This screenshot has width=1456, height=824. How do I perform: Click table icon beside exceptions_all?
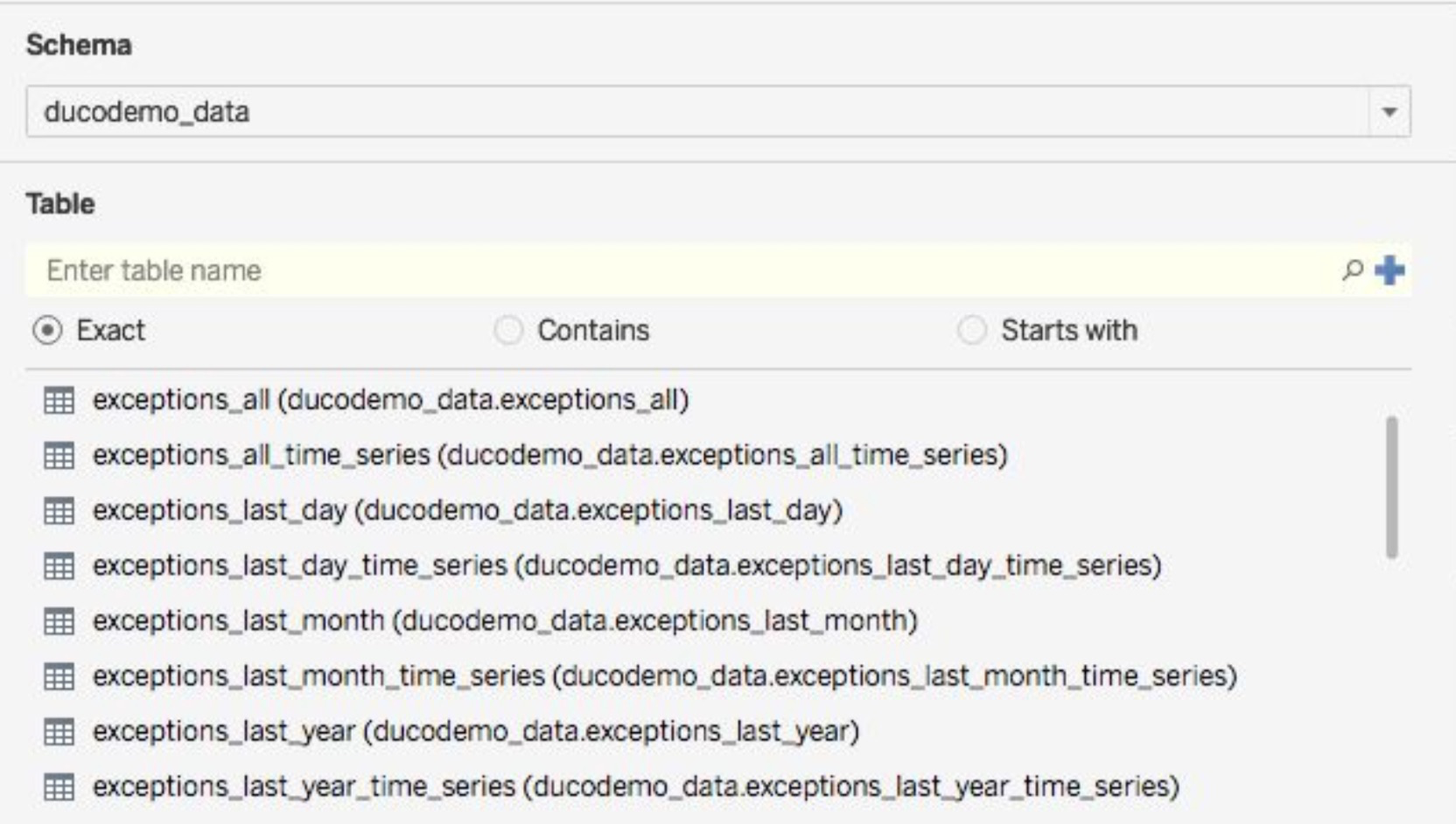tap(59, 401)
